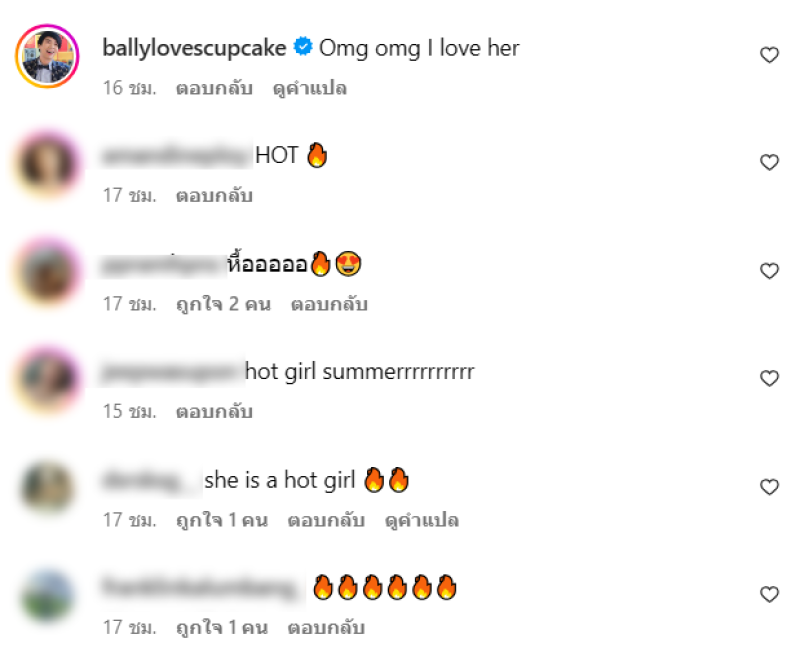Like the six fire emojis comment

click(769, 594)
